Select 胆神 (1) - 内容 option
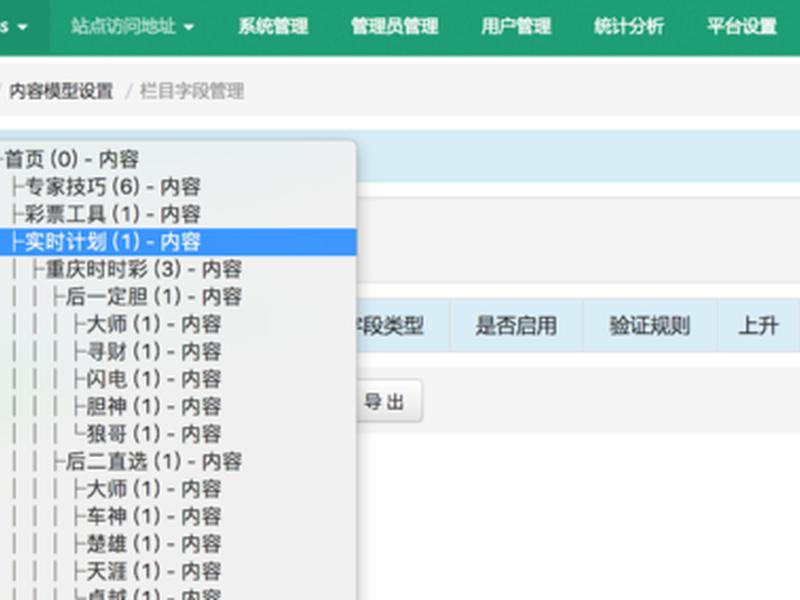Screen dimensions: 800x600 point(178,407)
